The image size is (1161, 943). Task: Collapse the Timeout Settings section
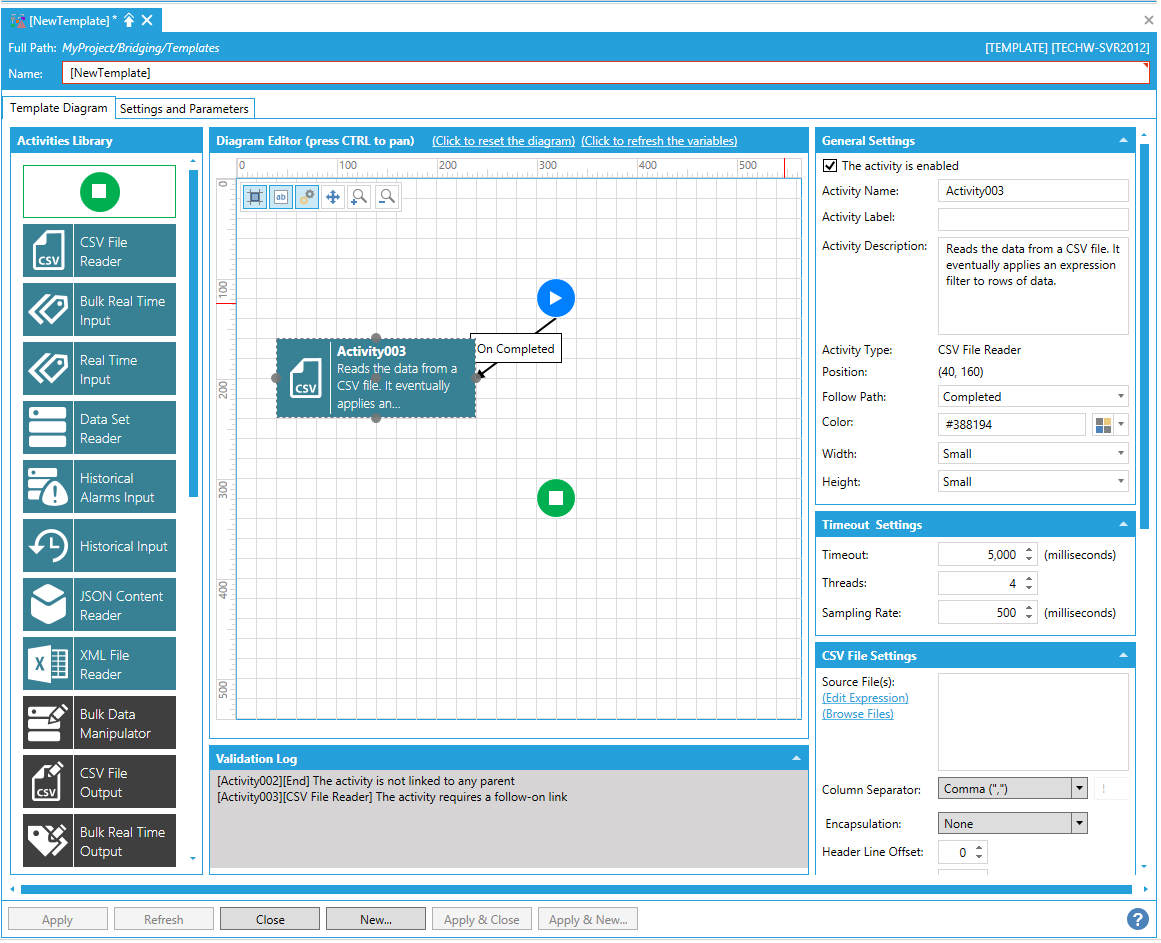[x=1123, y=525]
